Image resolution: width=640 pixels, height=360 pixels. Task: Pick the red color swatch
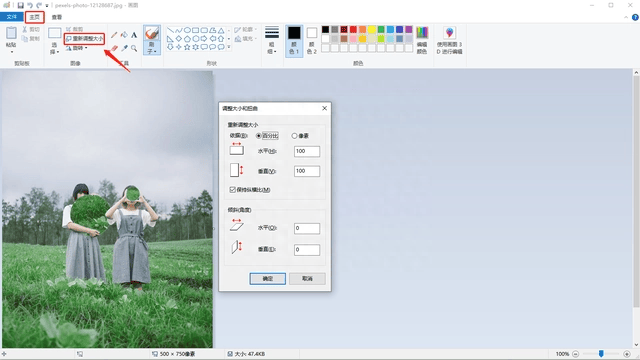click(x=353, y=29)
